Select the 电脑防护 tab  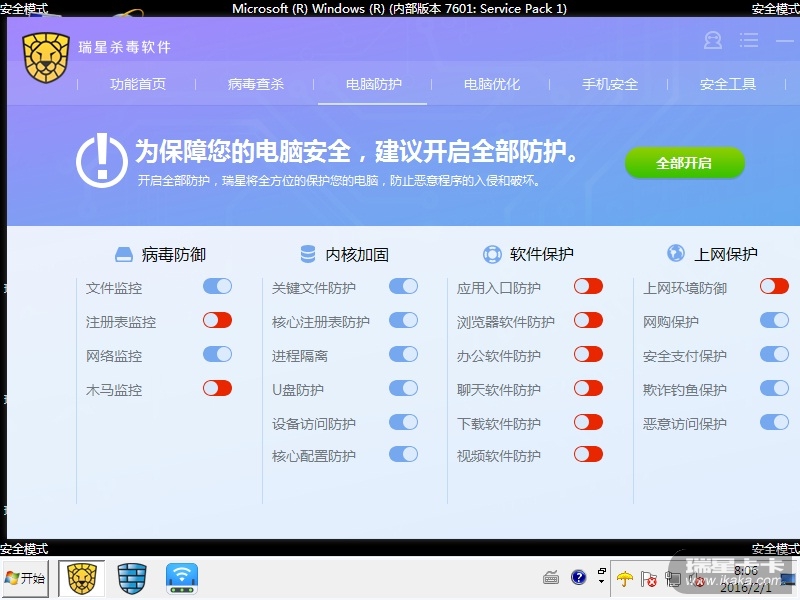point(373,84)
